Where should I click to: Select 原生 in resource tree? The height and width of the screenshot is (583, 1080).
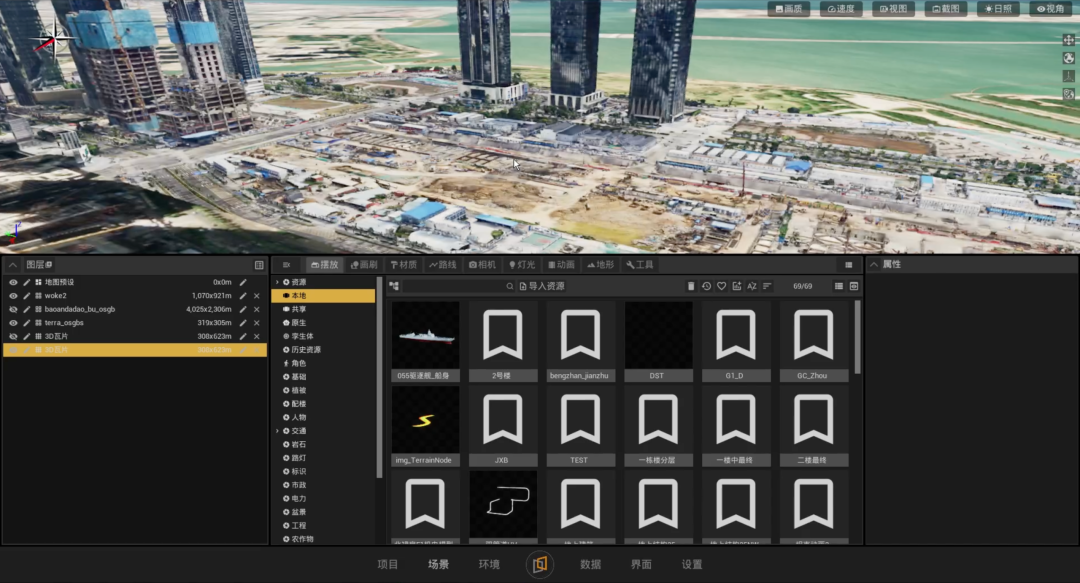pos(298,323)
